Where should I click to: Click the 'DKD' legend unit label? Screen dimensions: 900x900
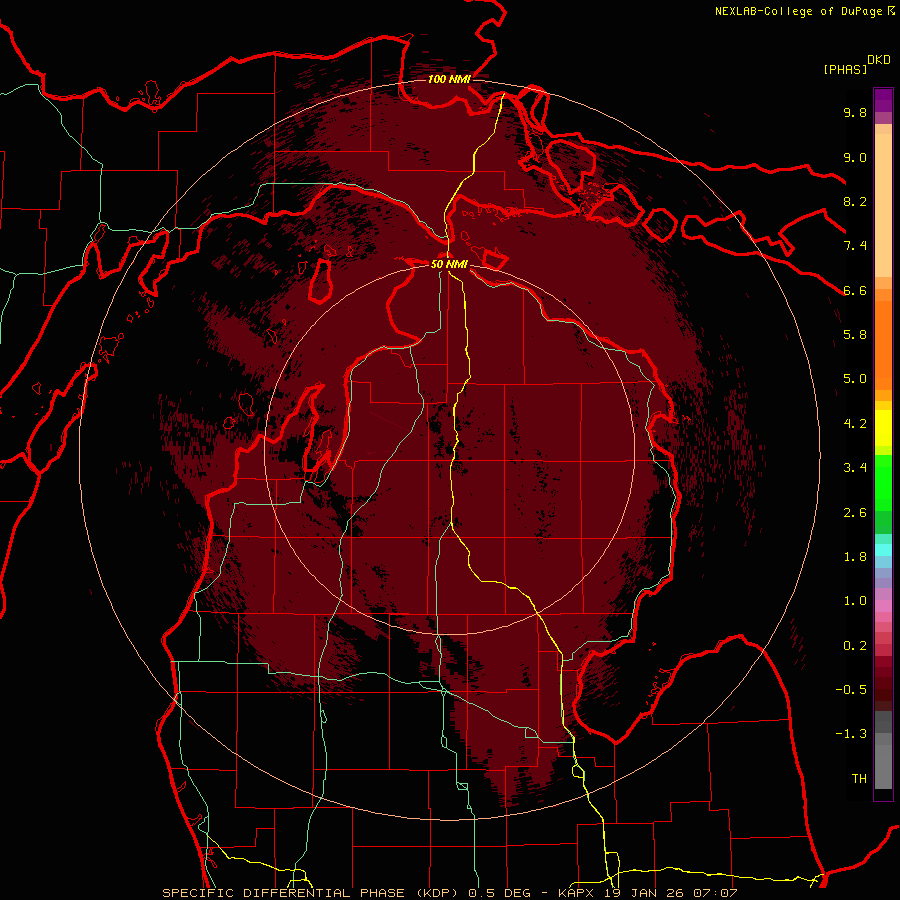click(x=879, y=60)
